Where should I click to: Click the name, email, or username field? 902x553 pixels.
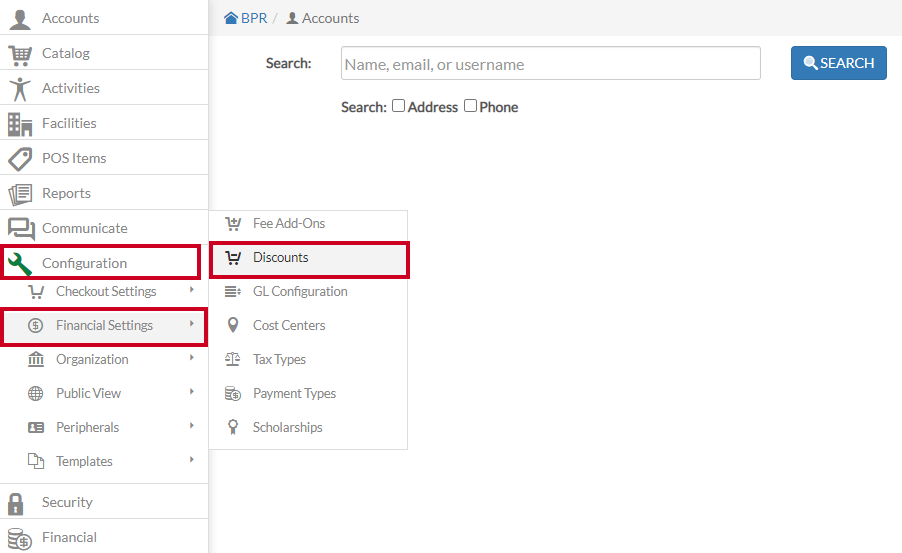(551, 63)
